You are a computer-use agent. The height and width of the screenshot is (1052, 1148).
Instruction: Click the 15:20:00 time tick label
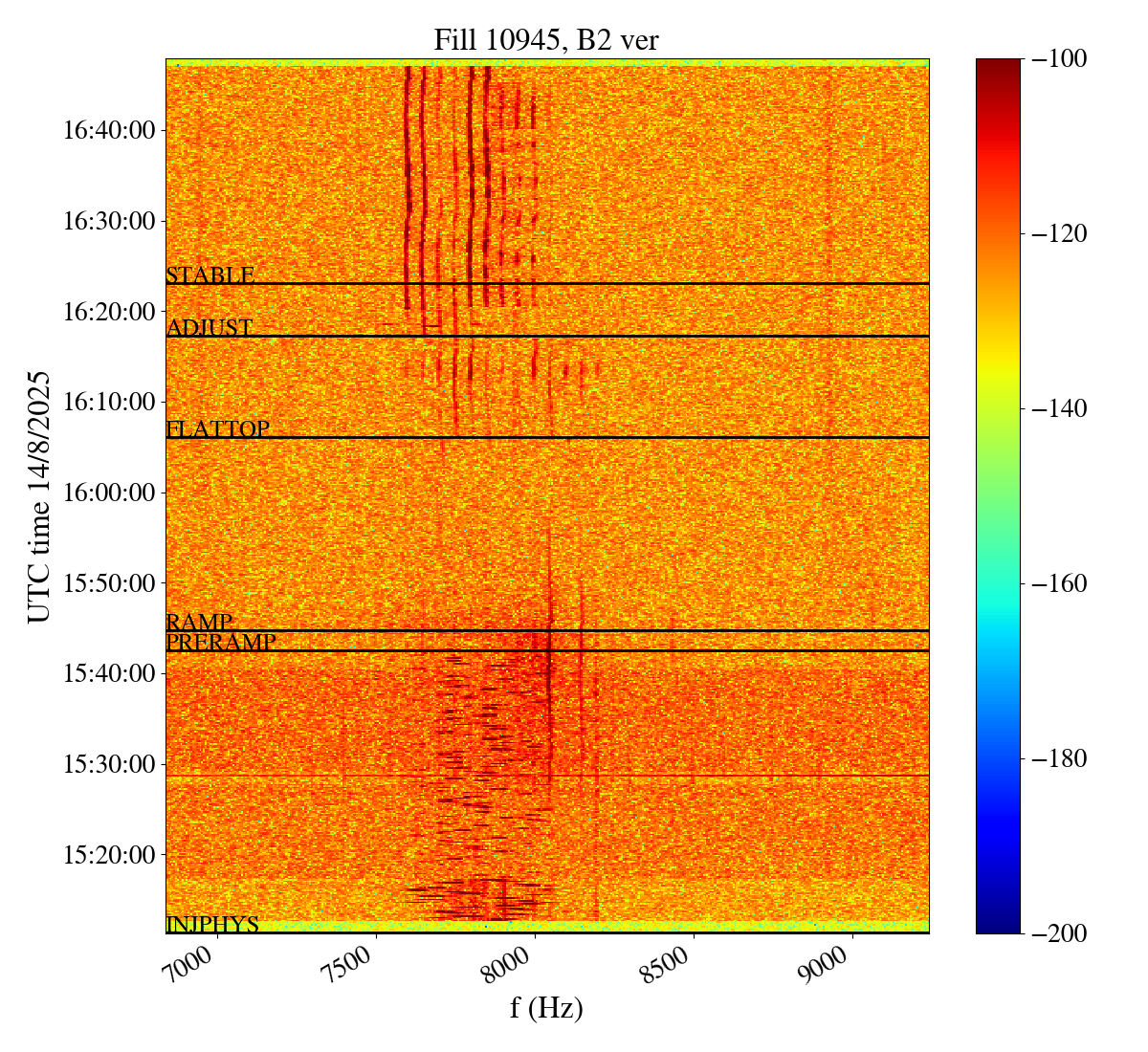coord(109,855)
